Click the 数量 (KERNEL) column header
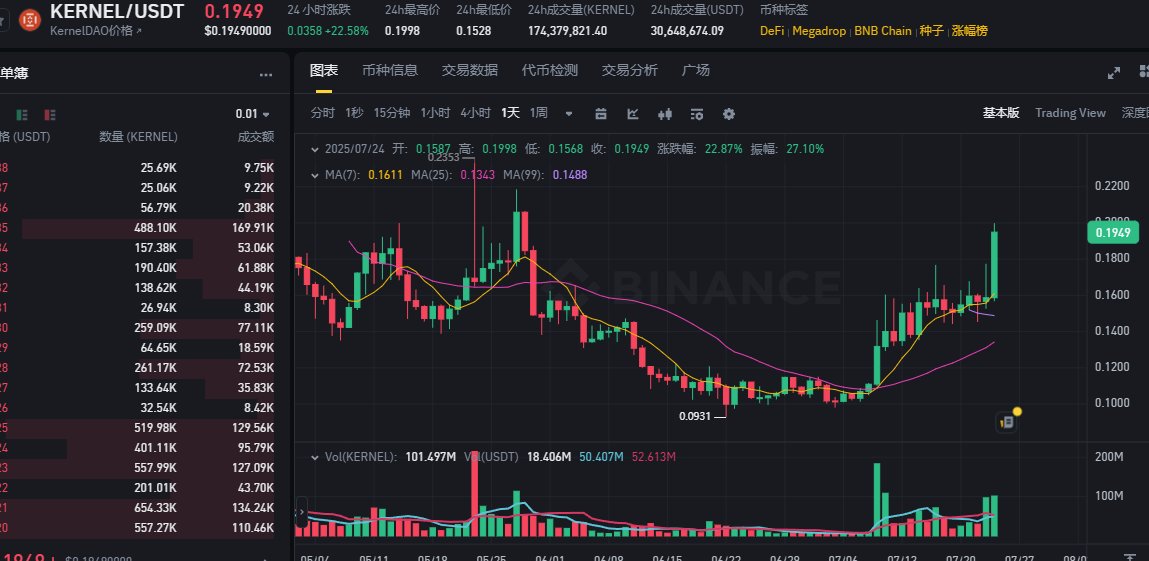The height and width of the screenshot is (561, 1149). (138, 137)
